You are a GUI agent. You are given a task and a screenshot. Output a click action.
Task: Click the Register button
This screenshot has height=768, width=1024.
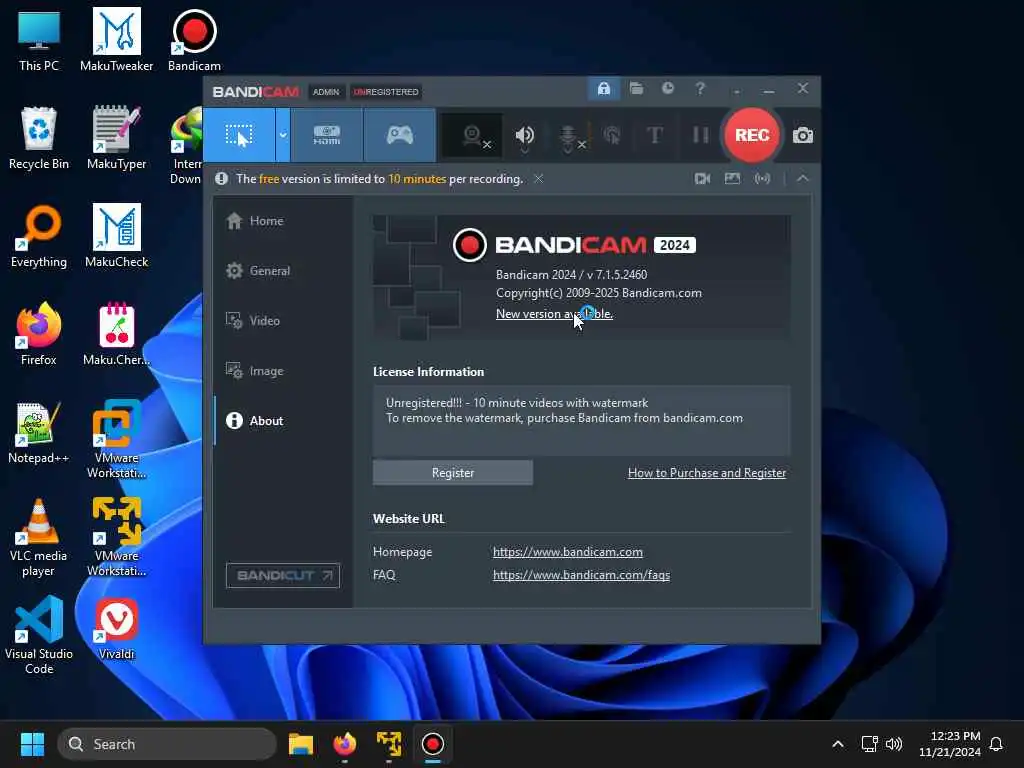click(x=453, y=473)
